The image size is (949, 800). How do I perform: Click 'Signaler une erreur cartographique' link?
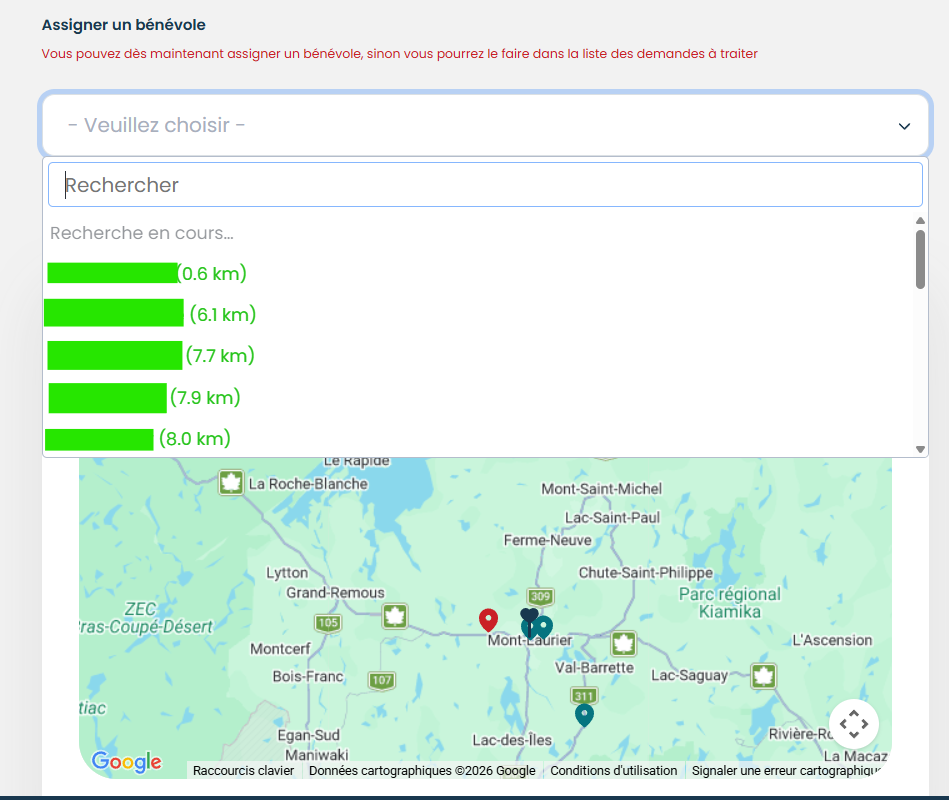[786, 771]
